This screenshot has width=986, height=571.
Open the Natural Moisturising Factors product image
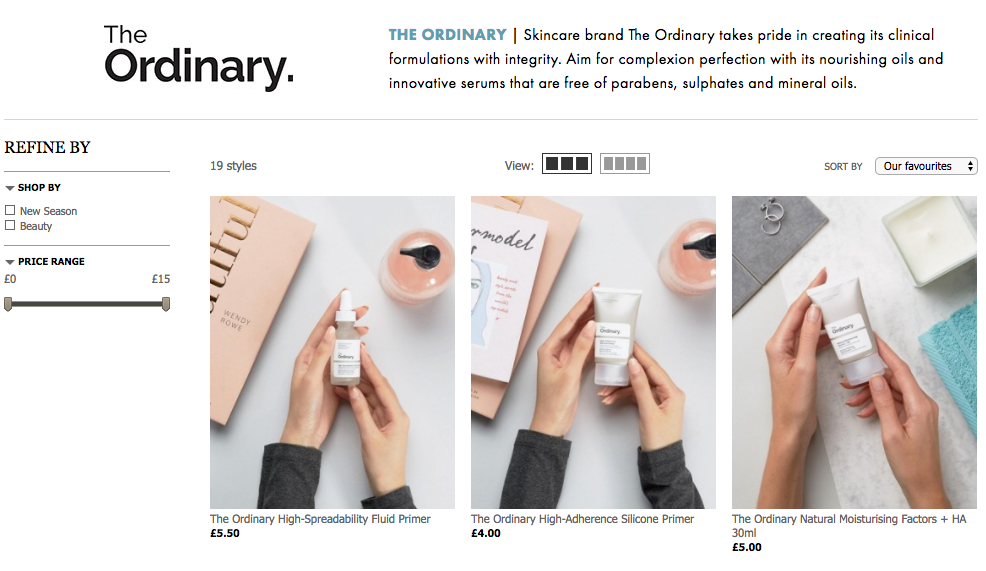pyautogui.click(x=854, y=352)
